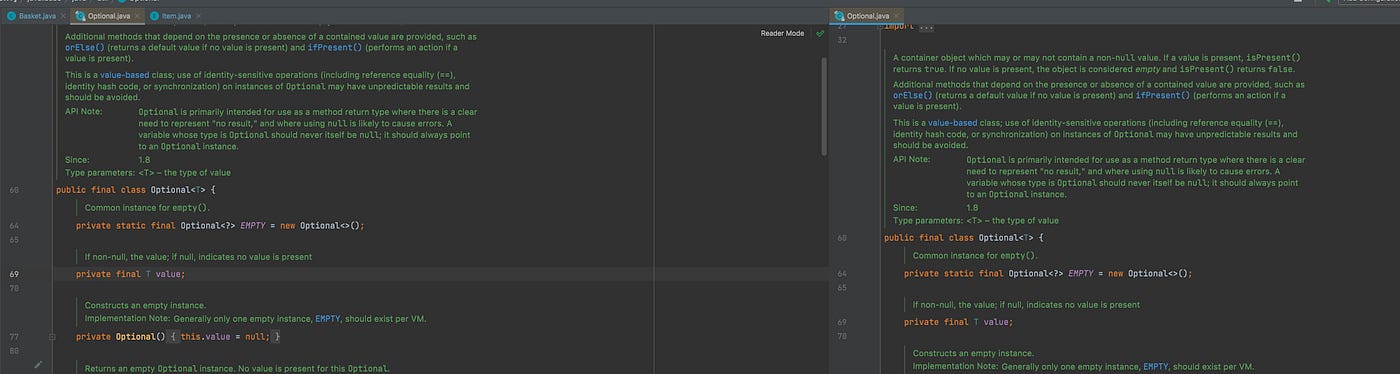Close the Basket.java tab
This screenshot has width=1400, height=374.
tap(62, 17)
